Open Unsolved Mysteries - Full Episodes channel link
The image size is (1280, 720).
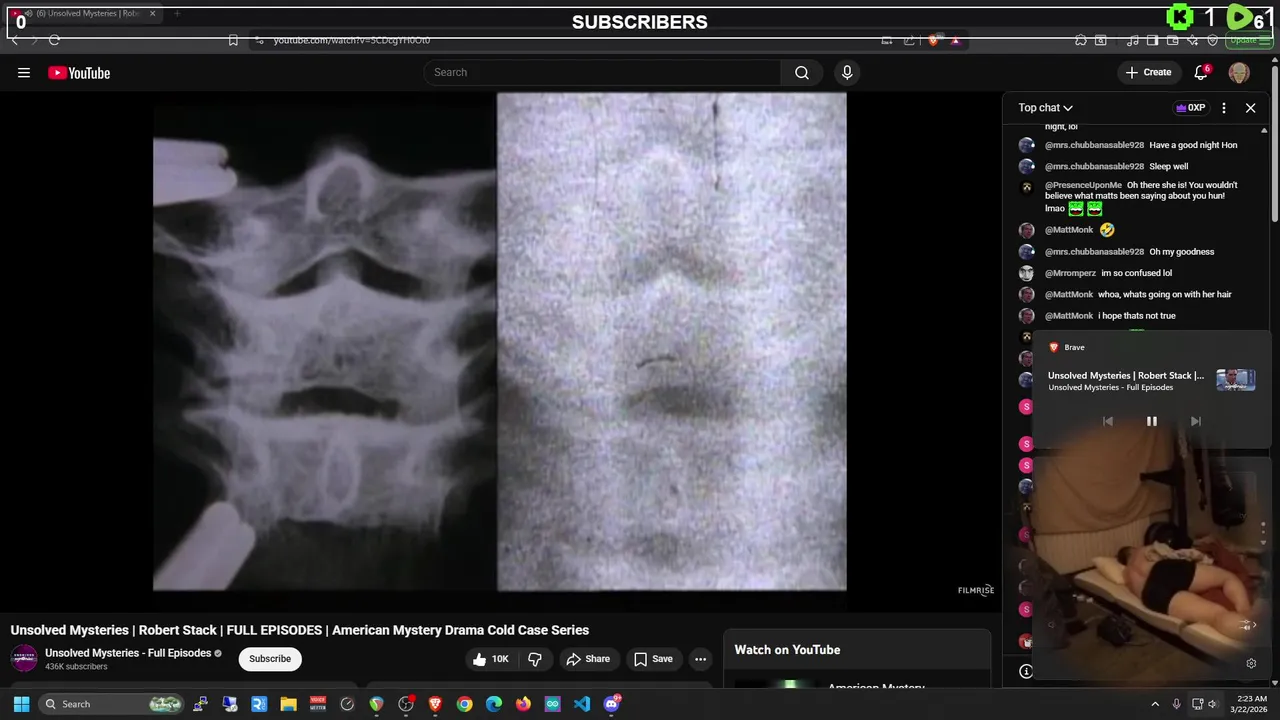[x=128, y=653]
